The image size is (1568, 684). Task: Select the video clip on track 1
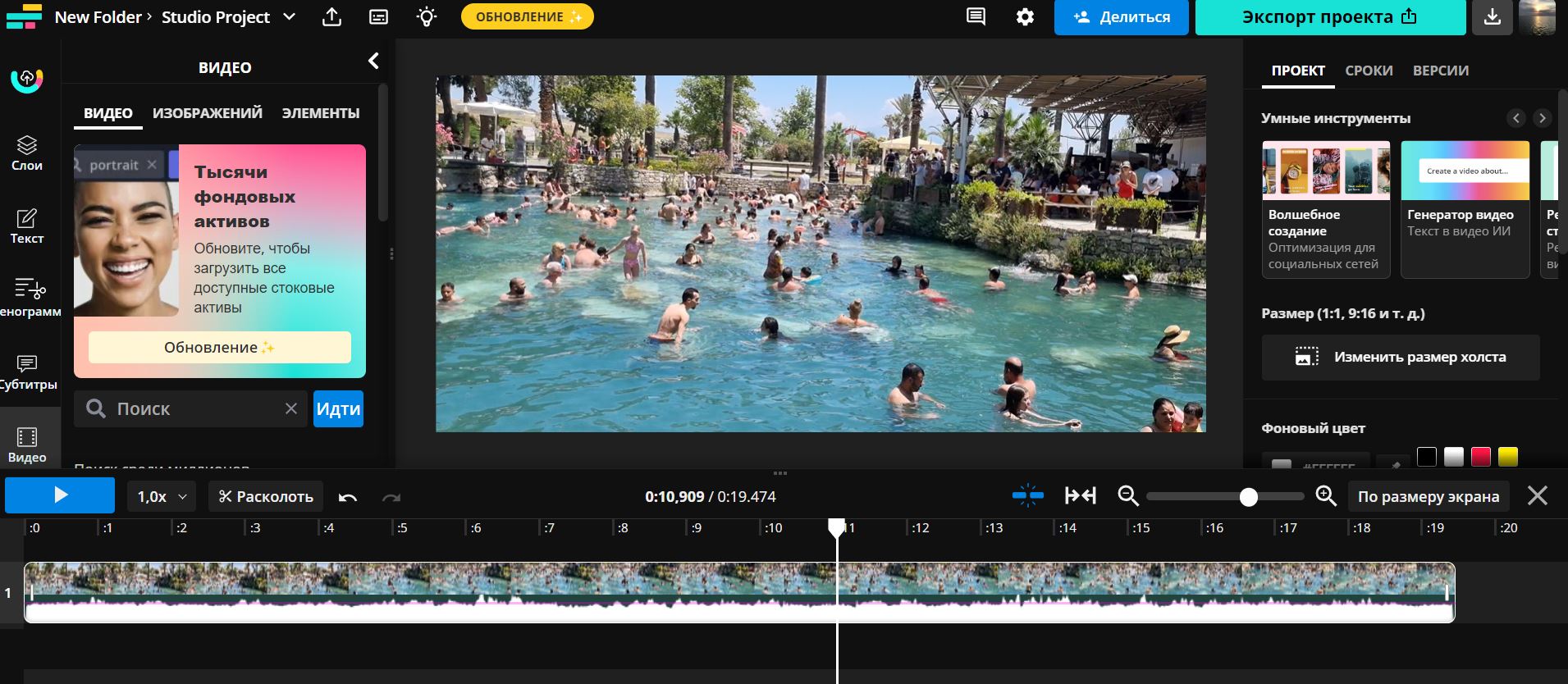coord(739,592)
